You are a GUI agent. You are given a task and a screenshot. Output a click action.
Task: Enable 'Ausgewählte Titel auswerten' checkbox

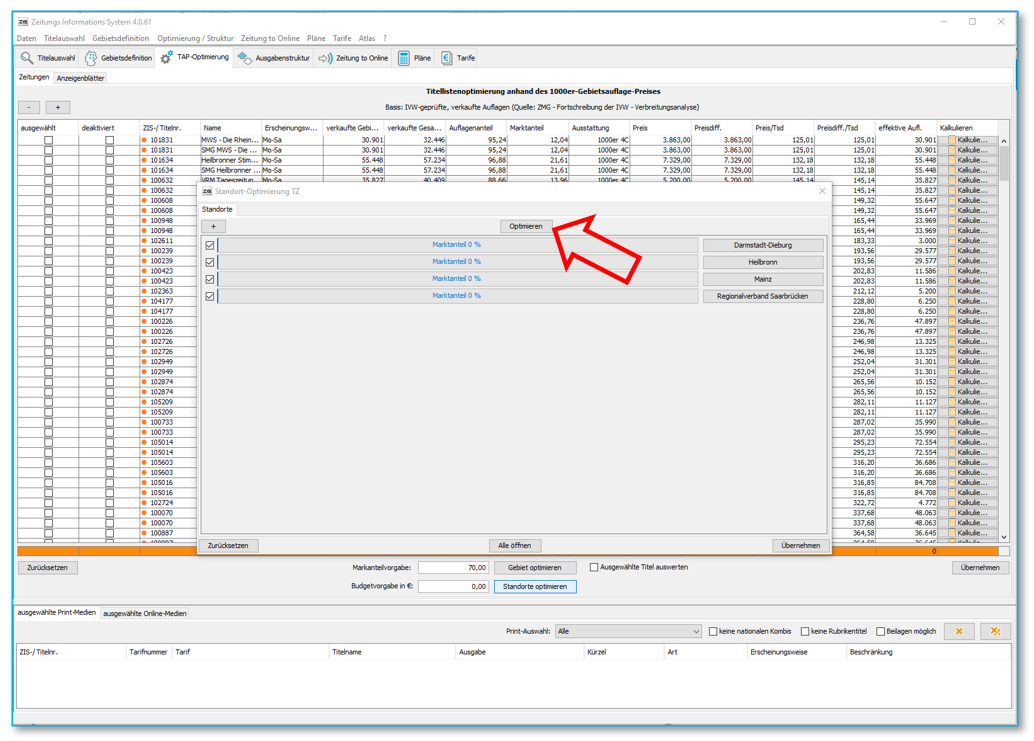pos(594,567)
